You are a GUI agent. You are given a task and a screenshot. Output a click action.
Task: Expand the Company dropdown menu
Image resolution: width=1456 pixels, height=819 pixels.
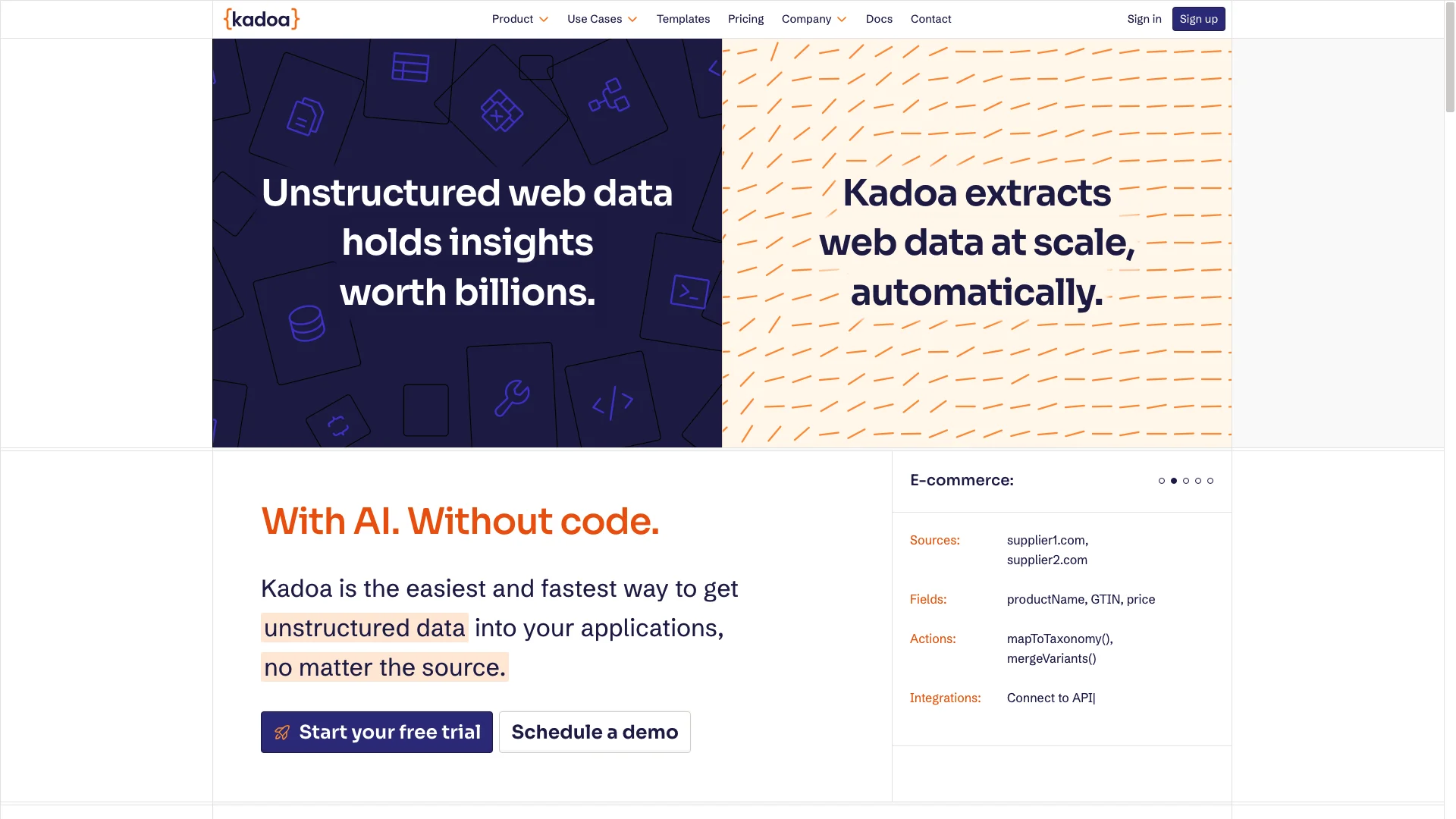click(x=814, y=19)
